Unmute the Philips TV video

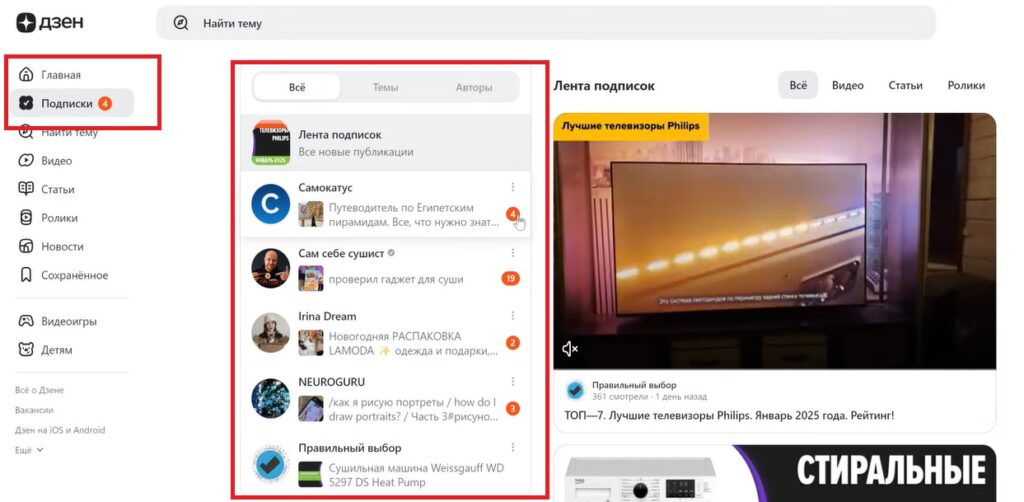569,349
